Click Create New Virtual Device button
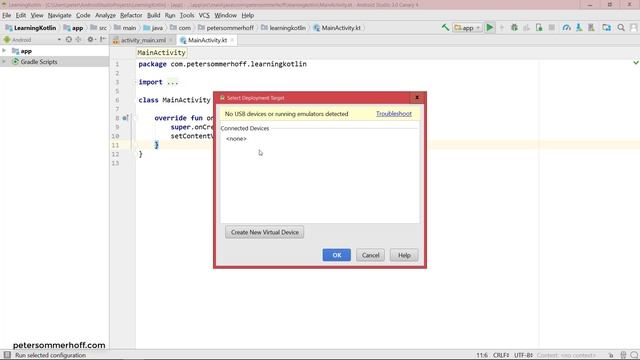The image size is (640, 360). tap(264, 232)
